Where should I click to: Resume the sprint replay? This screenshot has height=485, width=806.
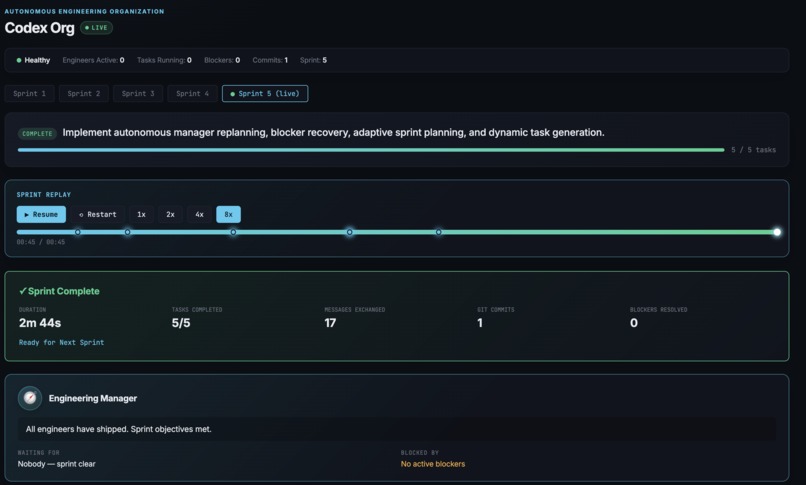pos(41,214)
